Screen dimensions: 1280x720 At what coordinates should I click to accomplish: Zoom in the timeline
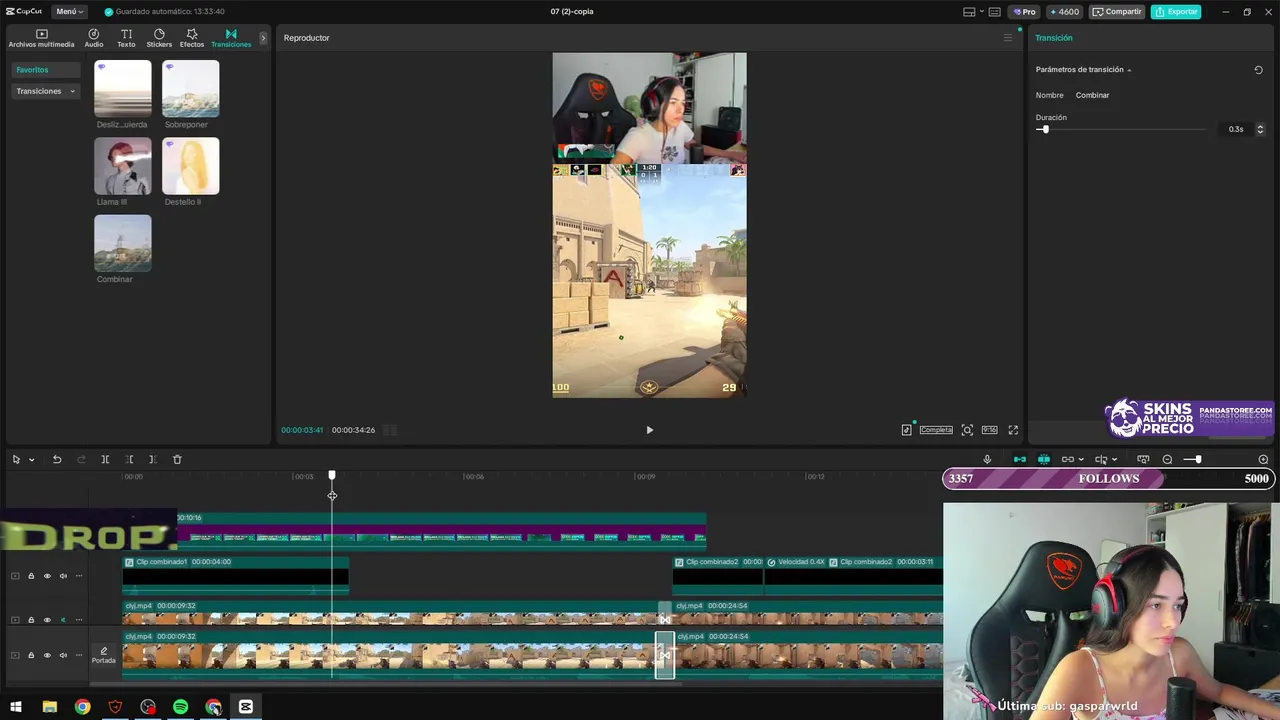click(x=1263, y=460)
